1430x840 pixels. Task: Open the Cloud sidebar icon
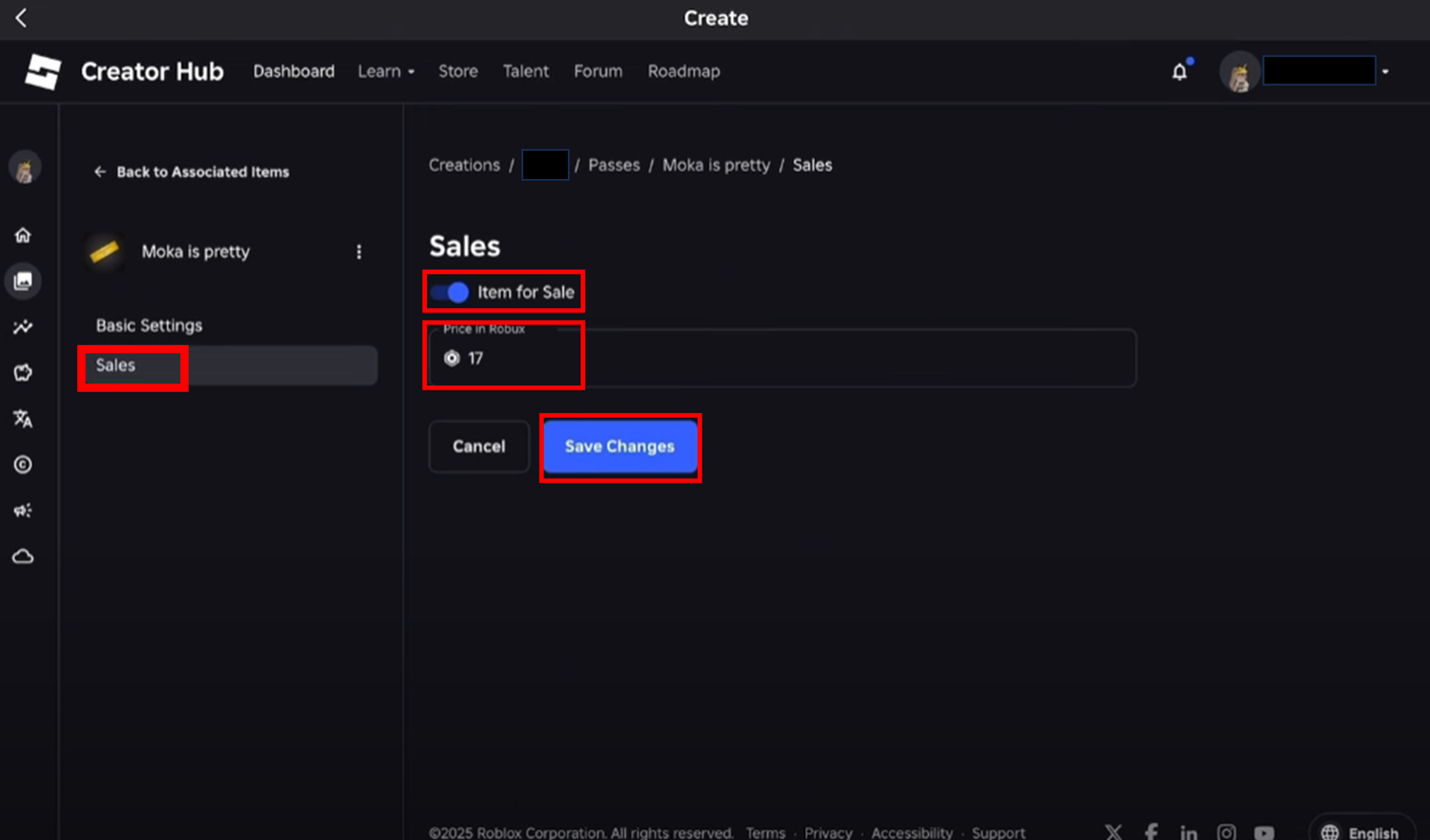(23, 556)
